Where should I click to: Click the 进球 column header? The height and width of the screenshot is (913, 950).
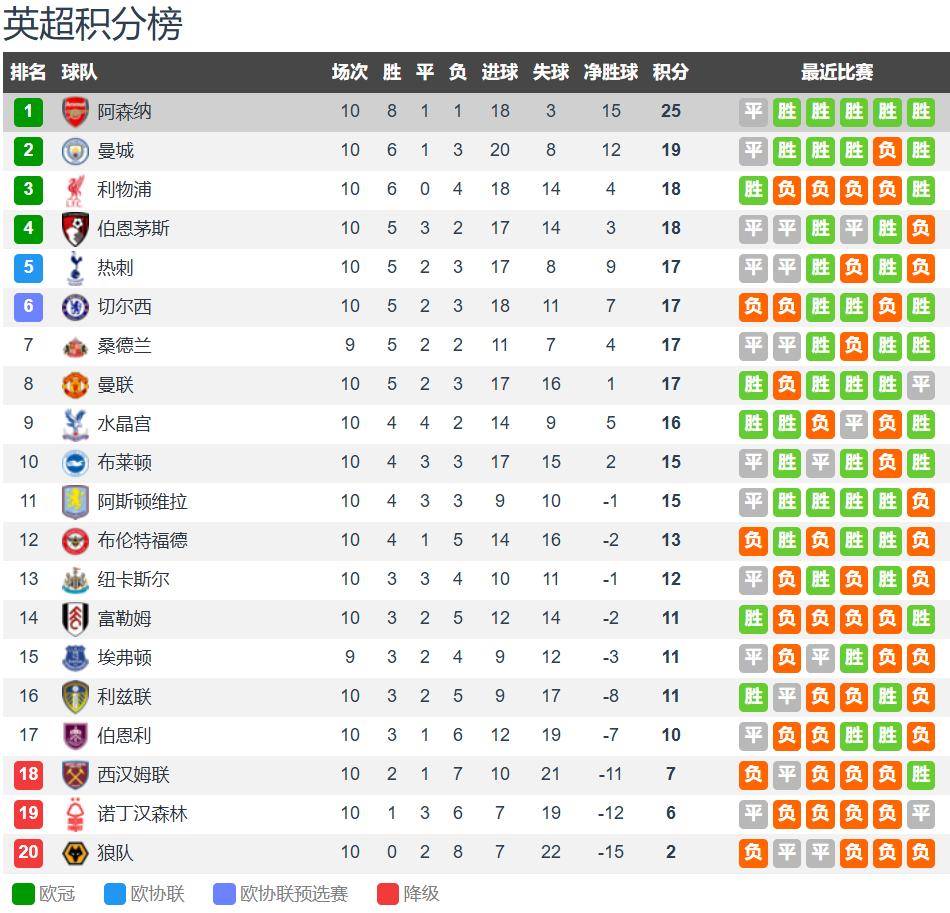[x=500, y=72]
